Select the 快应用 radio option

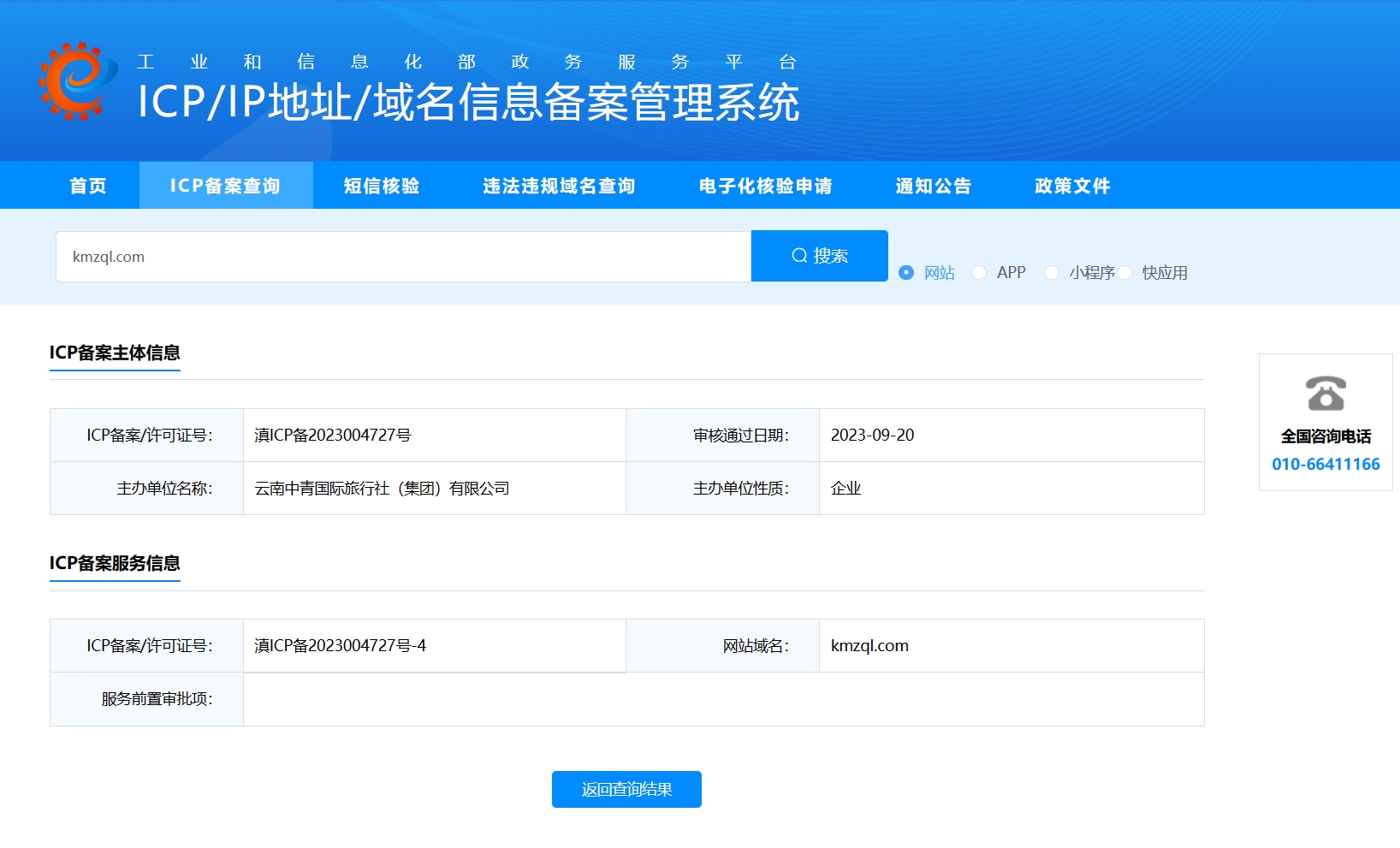point(1124,272)
